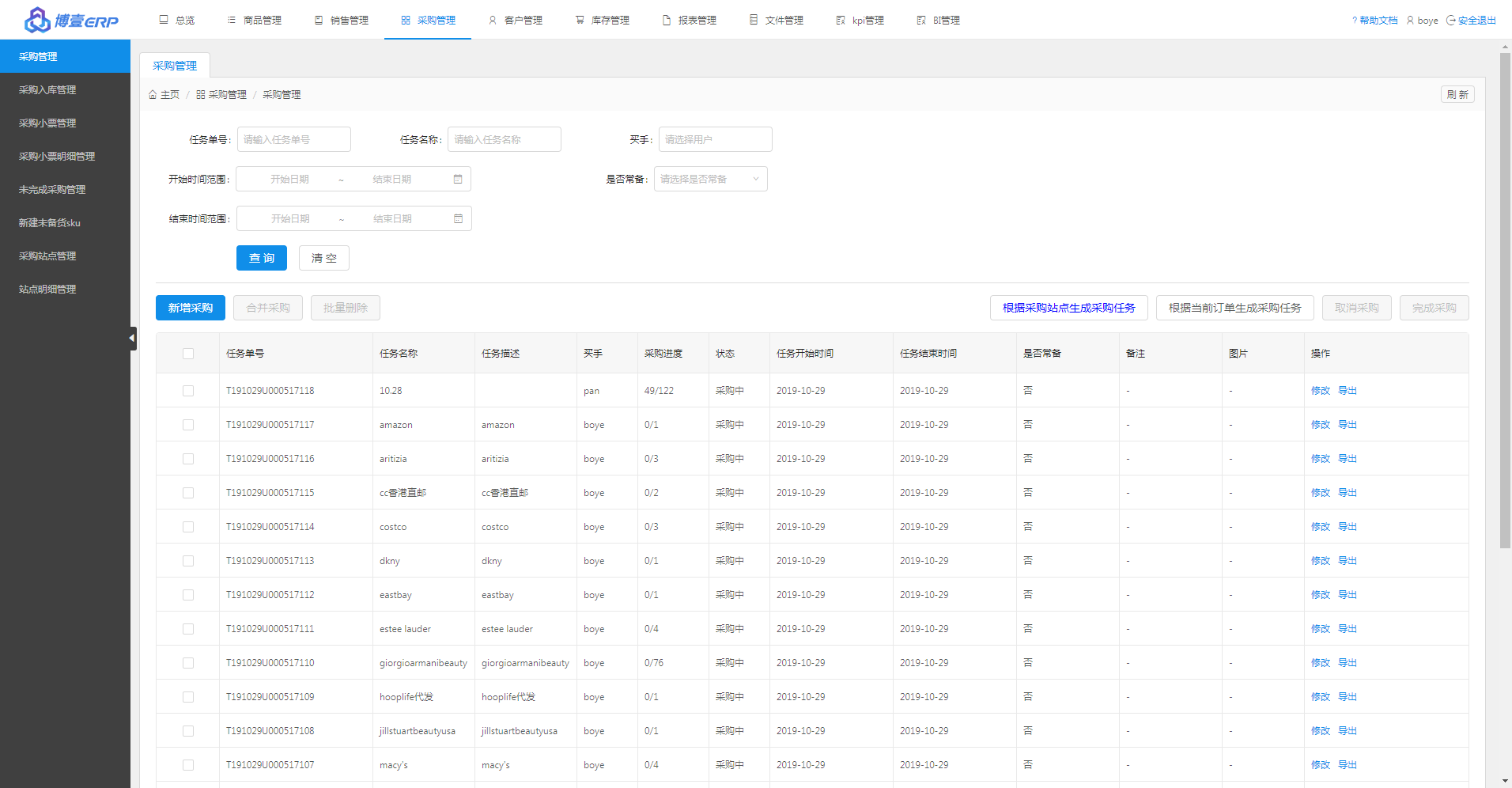Open the 买手 user selector

[716, 140]
